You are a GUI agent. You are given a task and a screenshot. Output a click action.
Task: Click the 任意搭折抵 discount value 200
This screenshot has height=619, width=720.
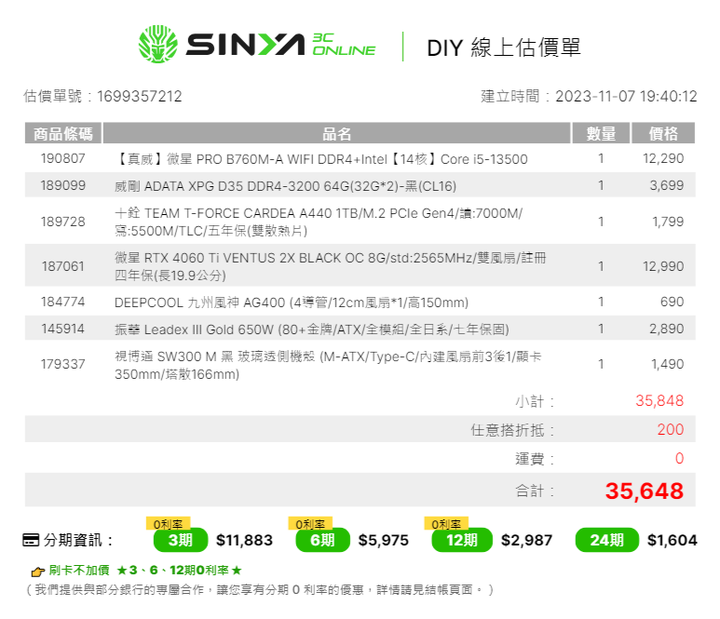point(670,430)
